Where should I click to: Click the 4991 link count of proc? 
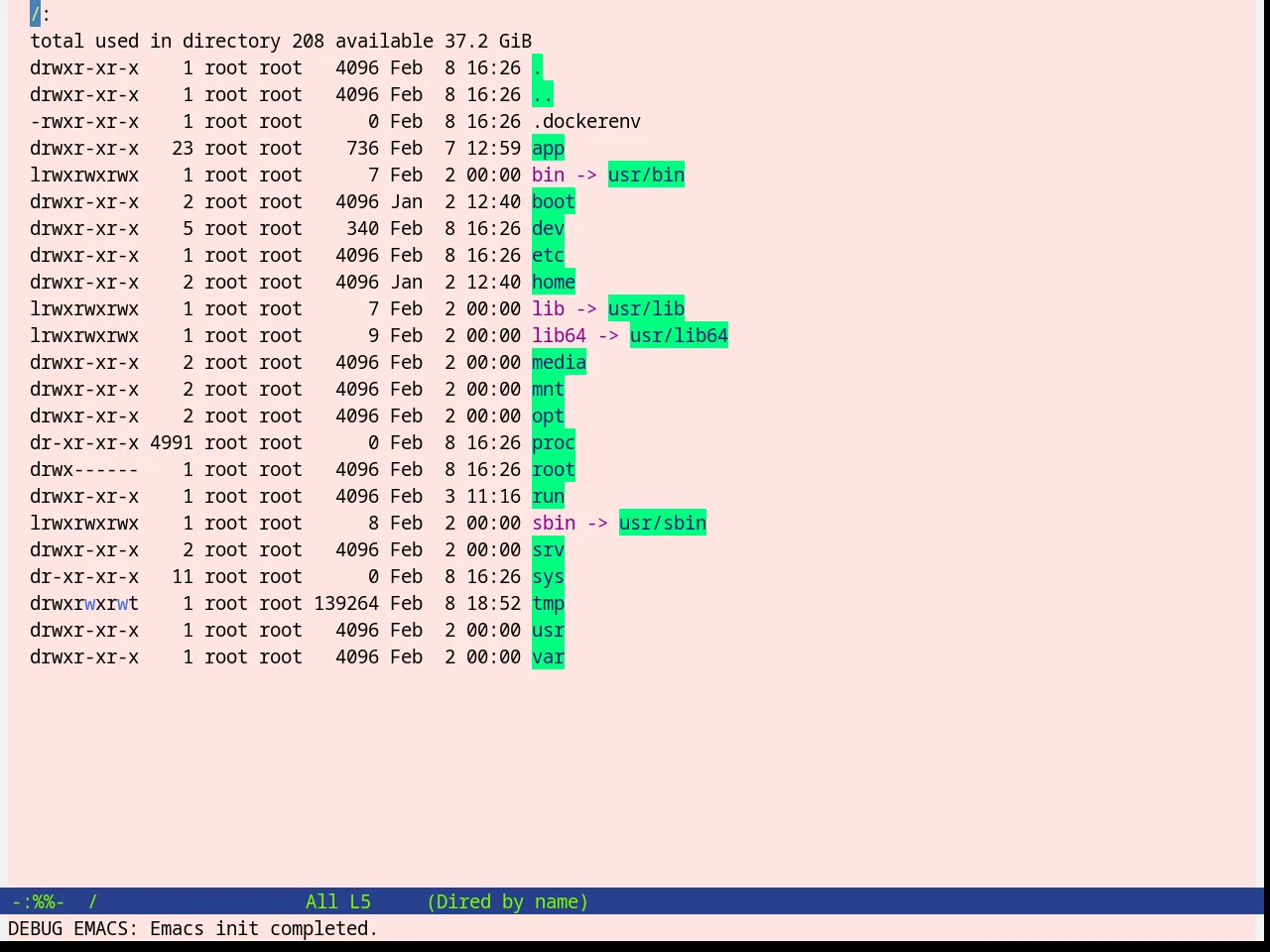point(172,443)
